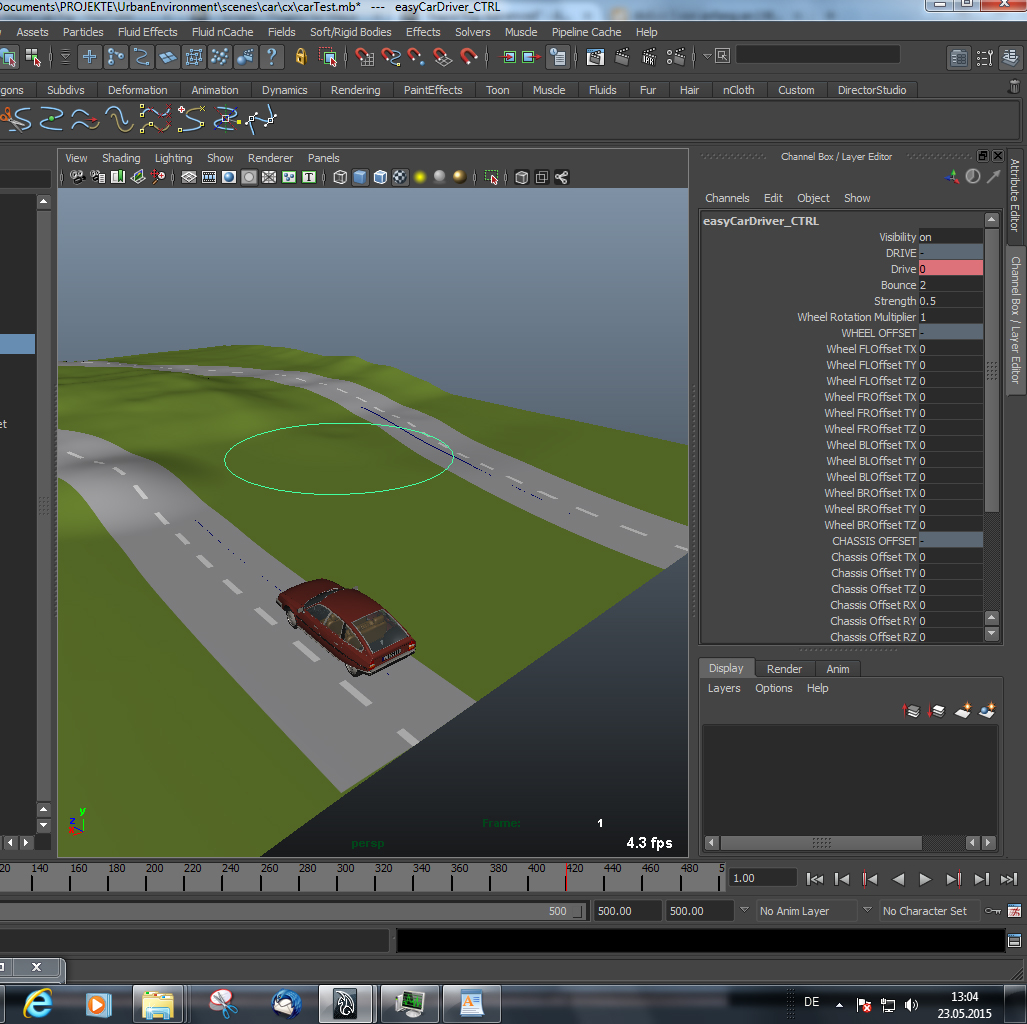Create a new empty display layer
Image resolution: width=1027 pixels, height=1024 pixels.
click(963, 710)
